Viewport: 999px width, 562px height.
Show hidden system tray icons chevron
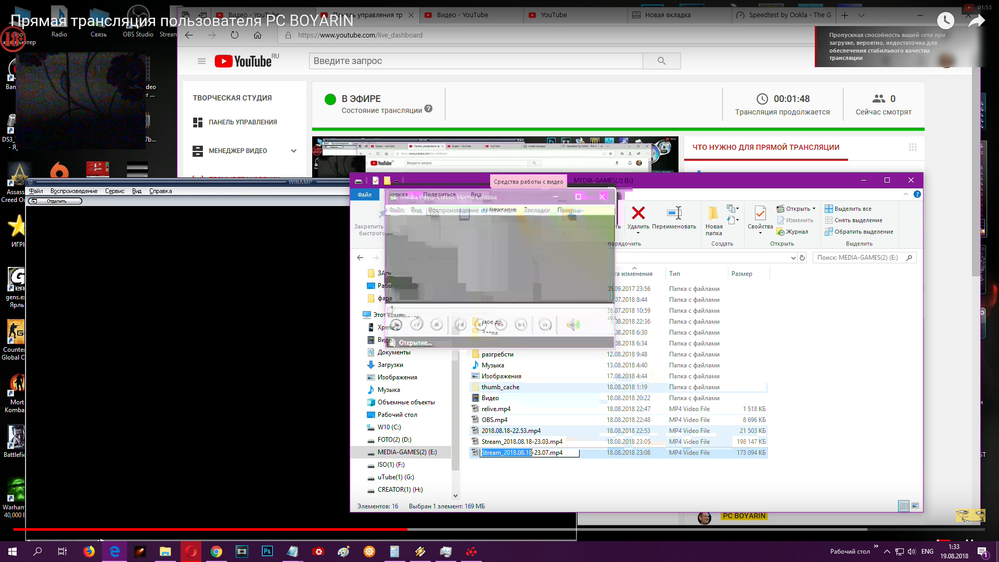(x=887, y=551)
